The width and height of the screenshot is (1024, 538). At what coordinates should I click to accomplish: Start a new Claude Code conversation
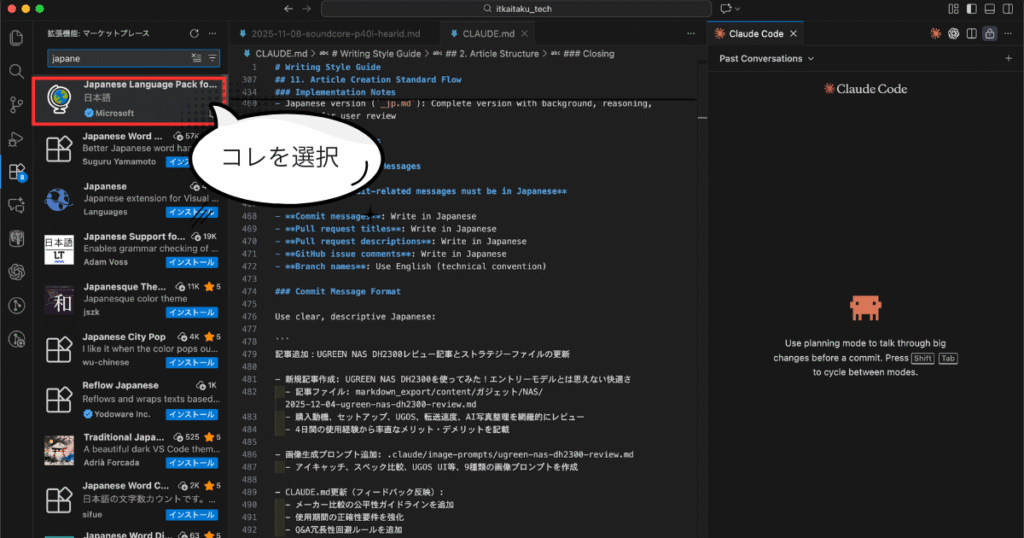tap(1008, 58)
